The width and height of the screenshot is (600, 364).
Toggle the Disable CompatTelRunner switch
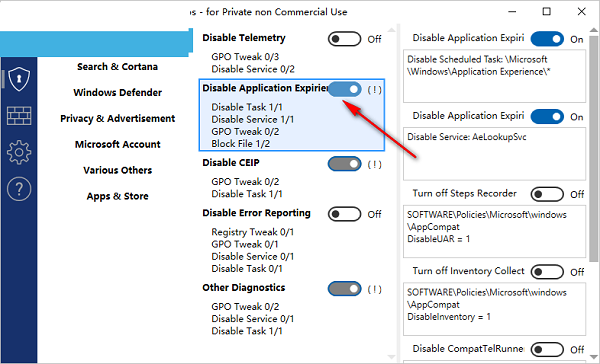point(547,349)
